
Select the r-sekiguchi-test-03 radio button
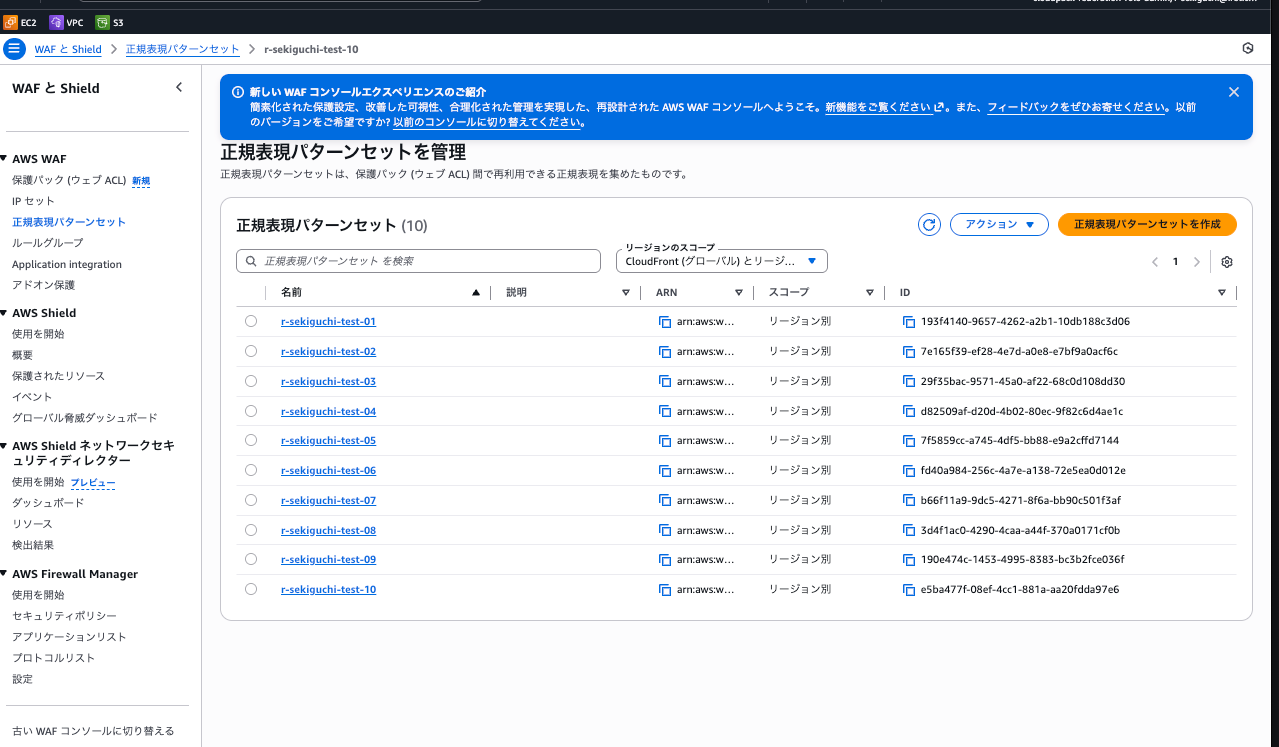pos(251,381)
